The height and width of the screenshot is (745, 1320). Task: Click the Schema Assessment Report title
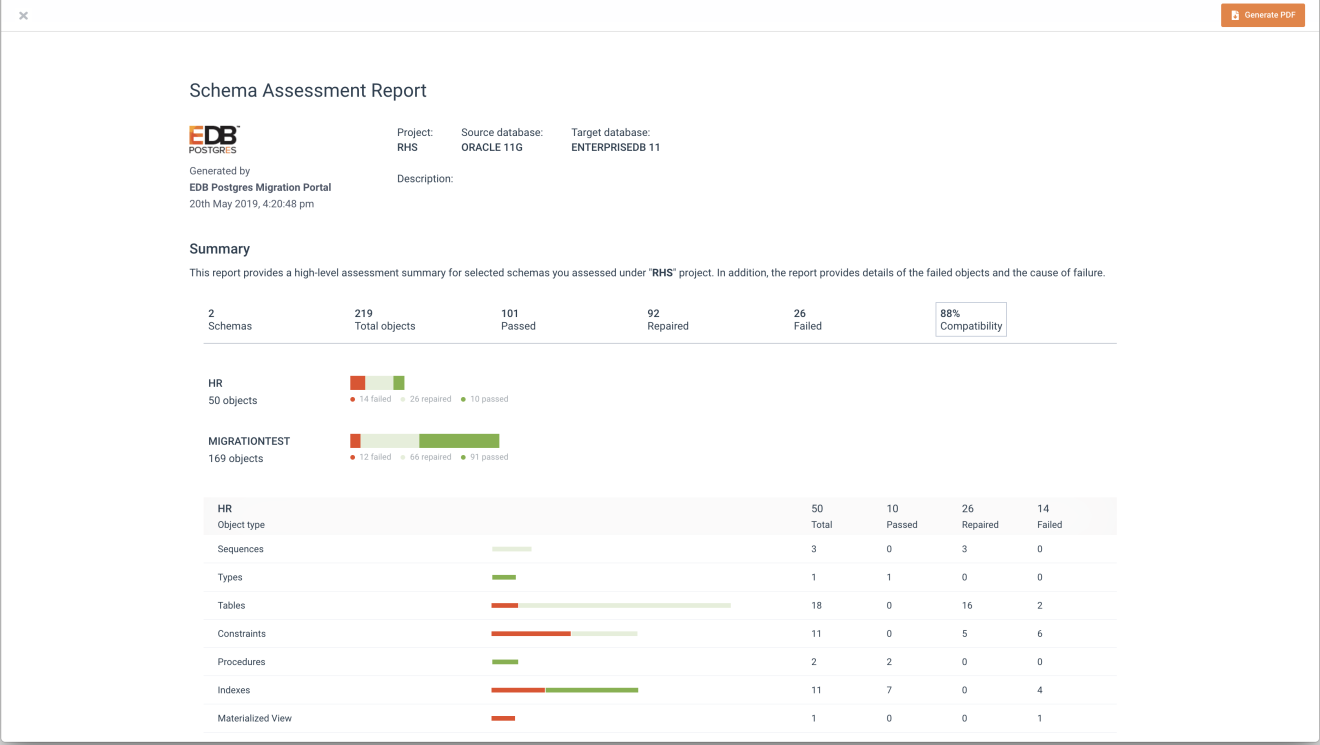click(x=308, y=90)
